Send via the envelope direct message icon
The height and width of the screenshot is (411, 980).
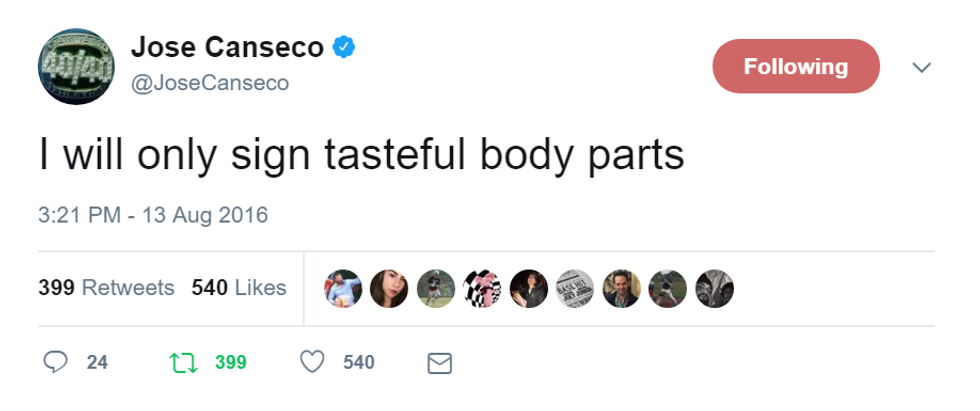point(440,363)
